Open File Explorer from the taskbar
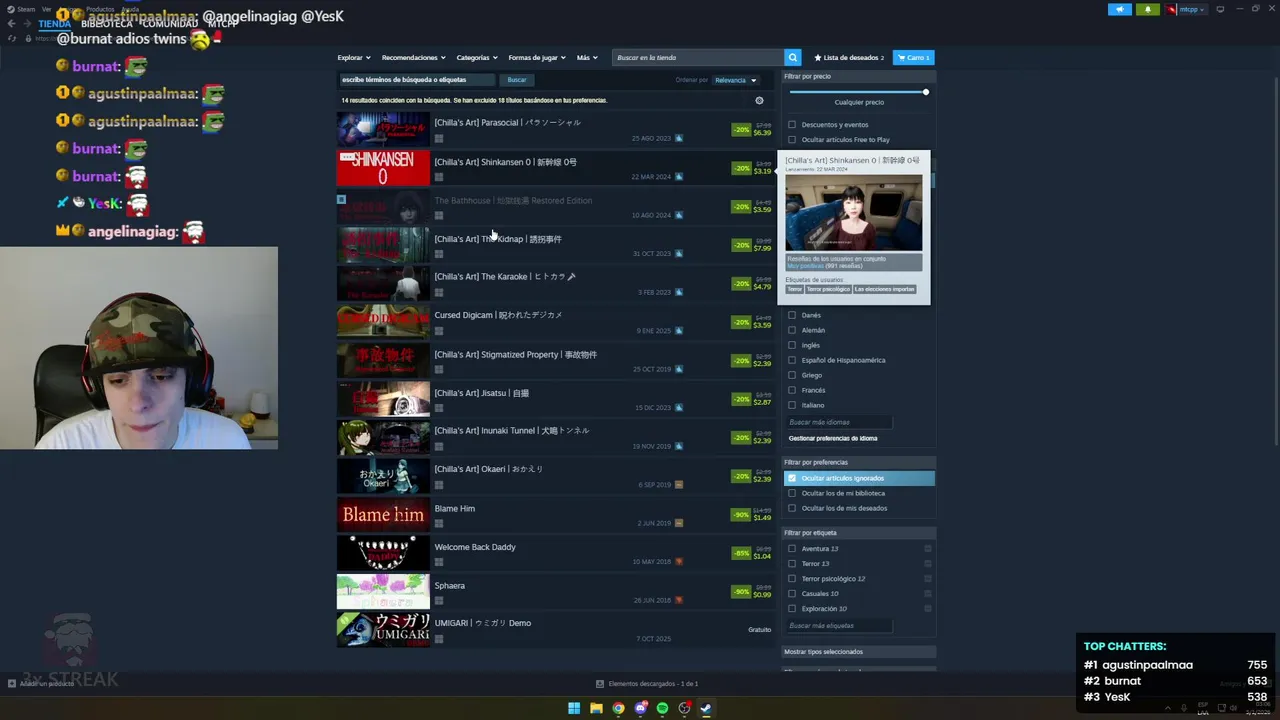This screenshot has width=1280, height=720. pos(596,708)
